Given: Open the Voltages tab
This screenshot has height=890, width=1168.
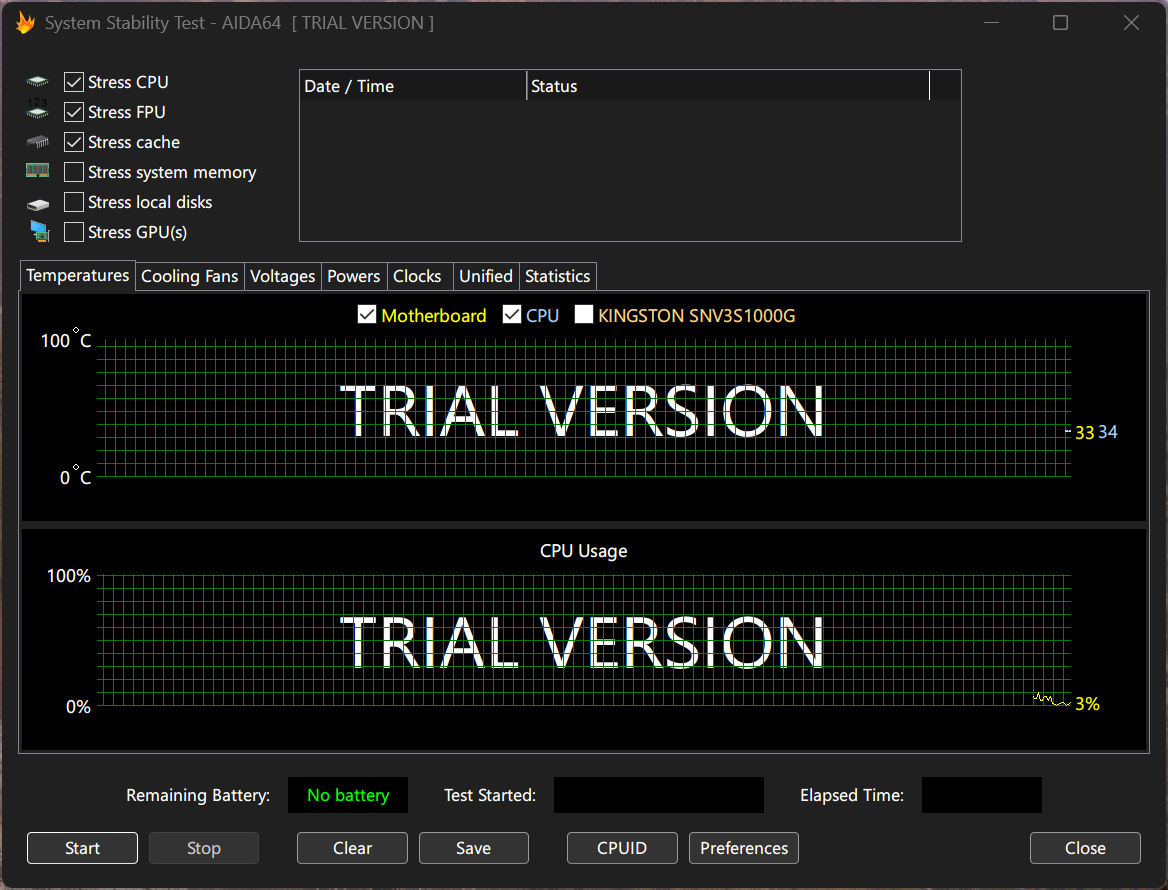Looking at the screenshot, I should 282,276.
